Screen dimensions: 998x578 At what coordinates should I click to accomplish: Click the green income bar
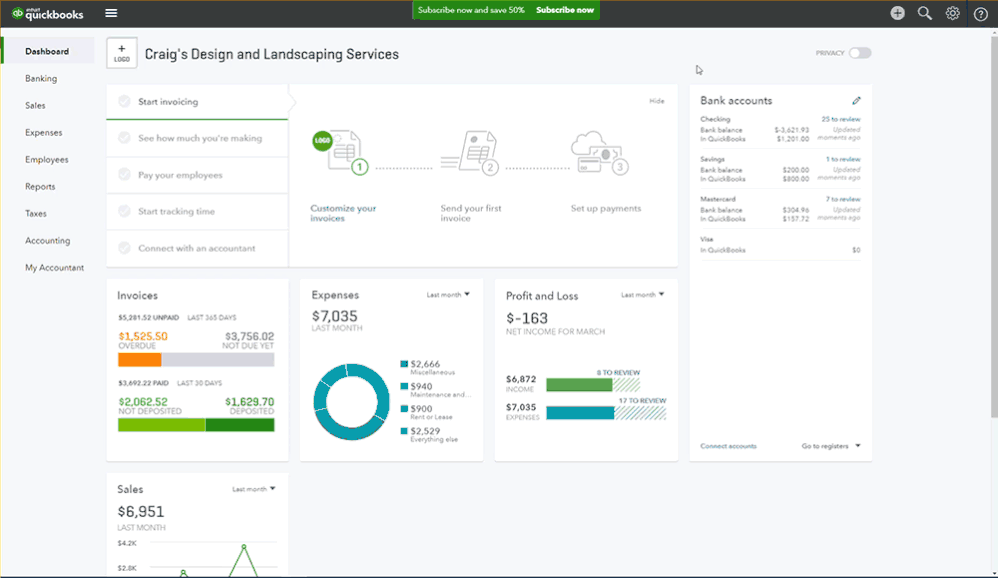(579, 384)
